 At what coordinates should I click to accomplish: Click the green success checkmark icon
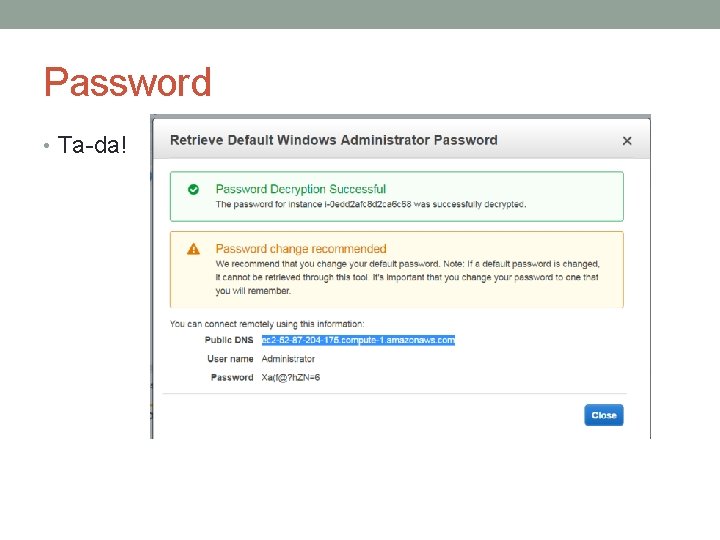193,189
